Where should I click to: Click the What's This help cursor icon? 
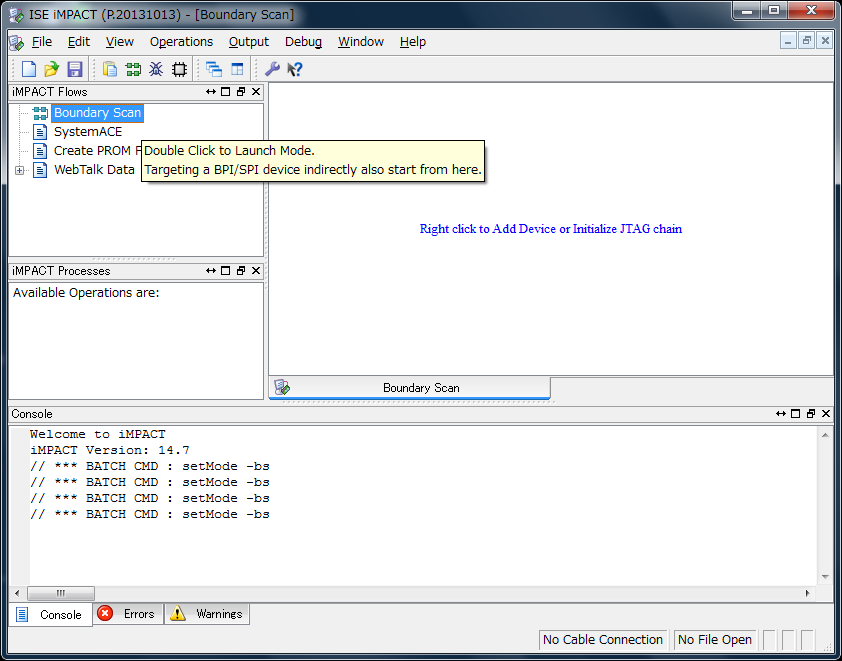(x=294, y=69)
